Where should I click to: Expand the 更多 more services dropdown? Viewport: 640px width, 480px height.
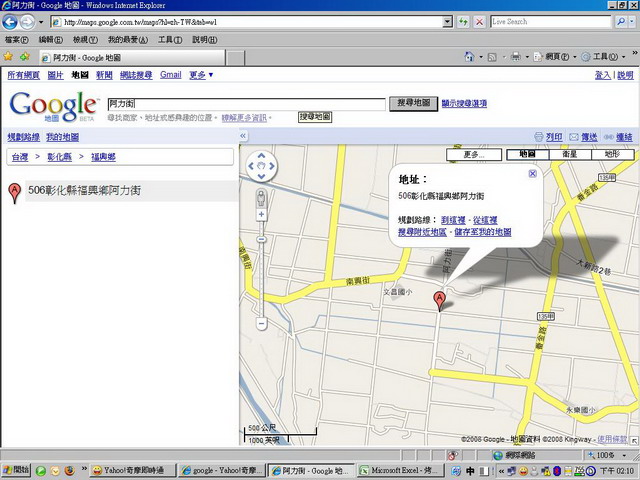201,75
